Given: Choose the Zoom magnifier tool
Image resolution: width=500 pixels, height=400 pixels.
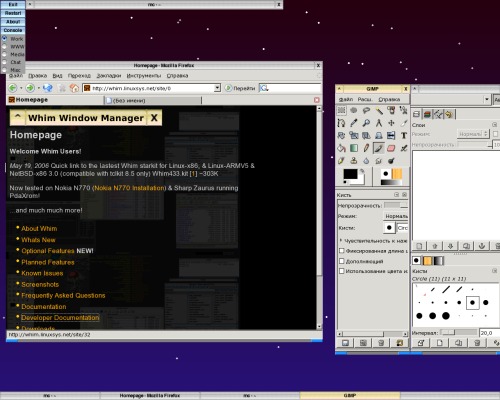Looking at the screenshot, I should [366, 123].
